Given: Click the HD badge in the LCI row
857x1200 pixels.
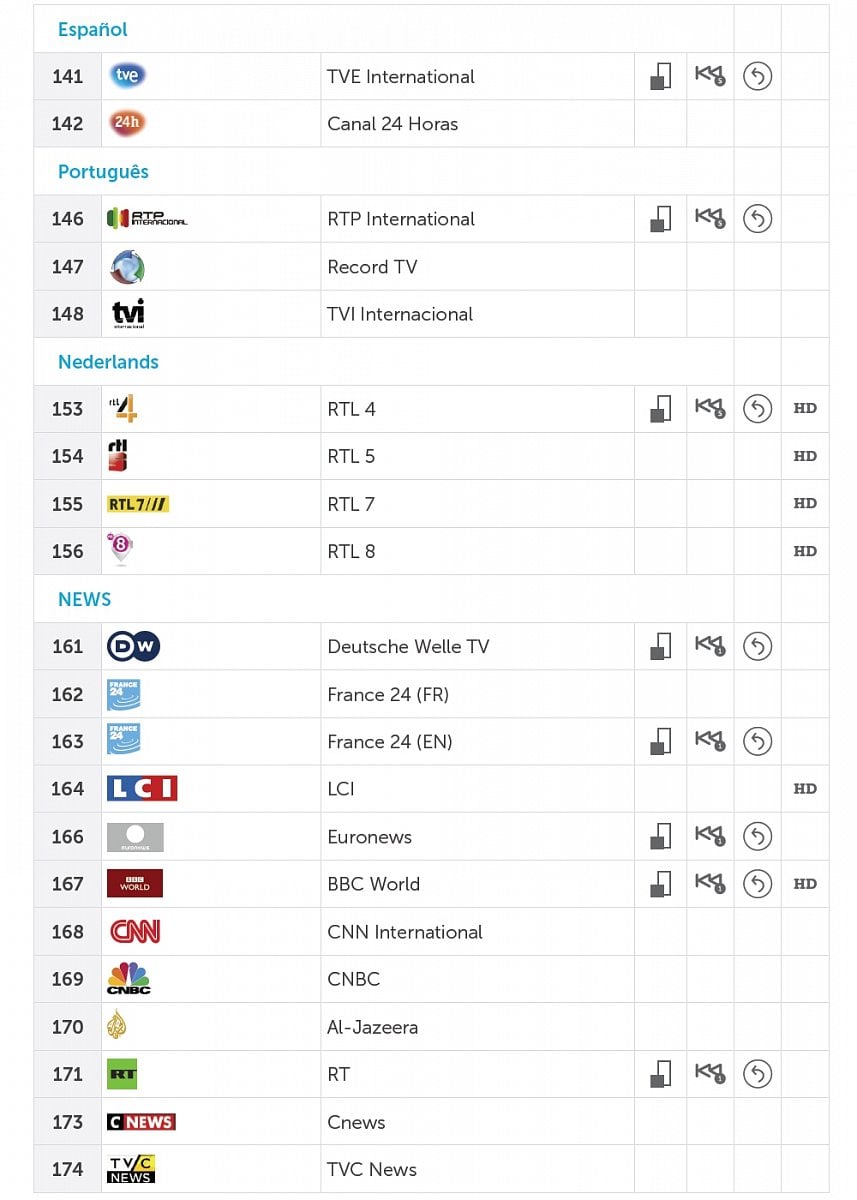Looking at the screenshot, I should (x=805, y=789).
